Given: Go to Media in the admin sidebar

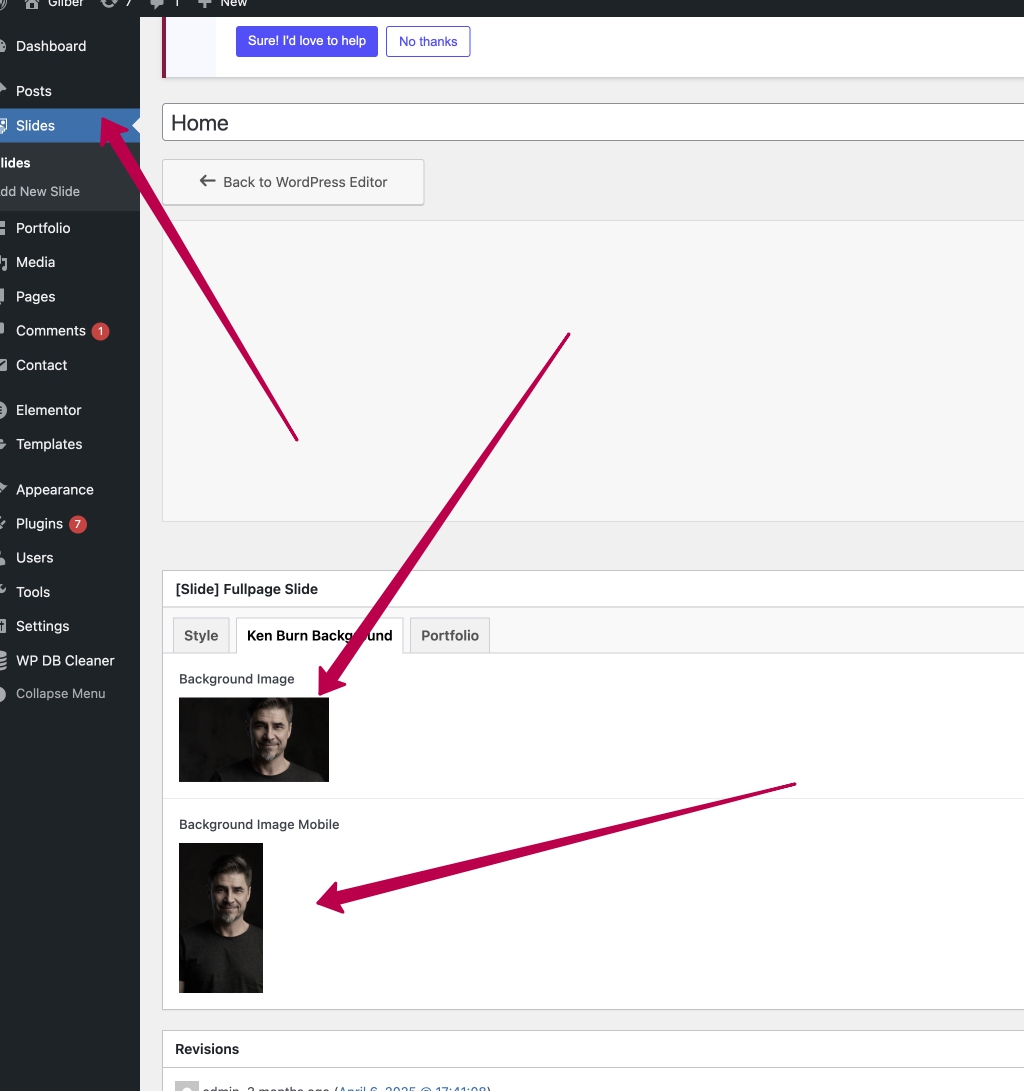Looking at the screenshot, I should click(35, 262).
